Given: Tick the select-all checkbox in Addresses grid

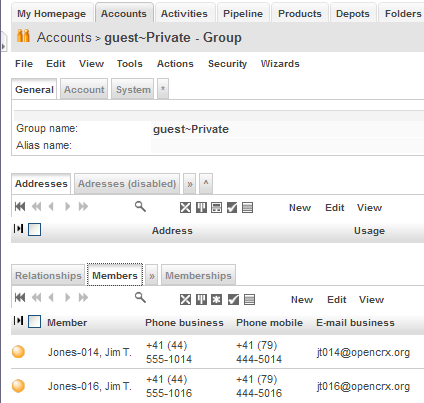Looking at the screenshot, I should coord(35,229).
